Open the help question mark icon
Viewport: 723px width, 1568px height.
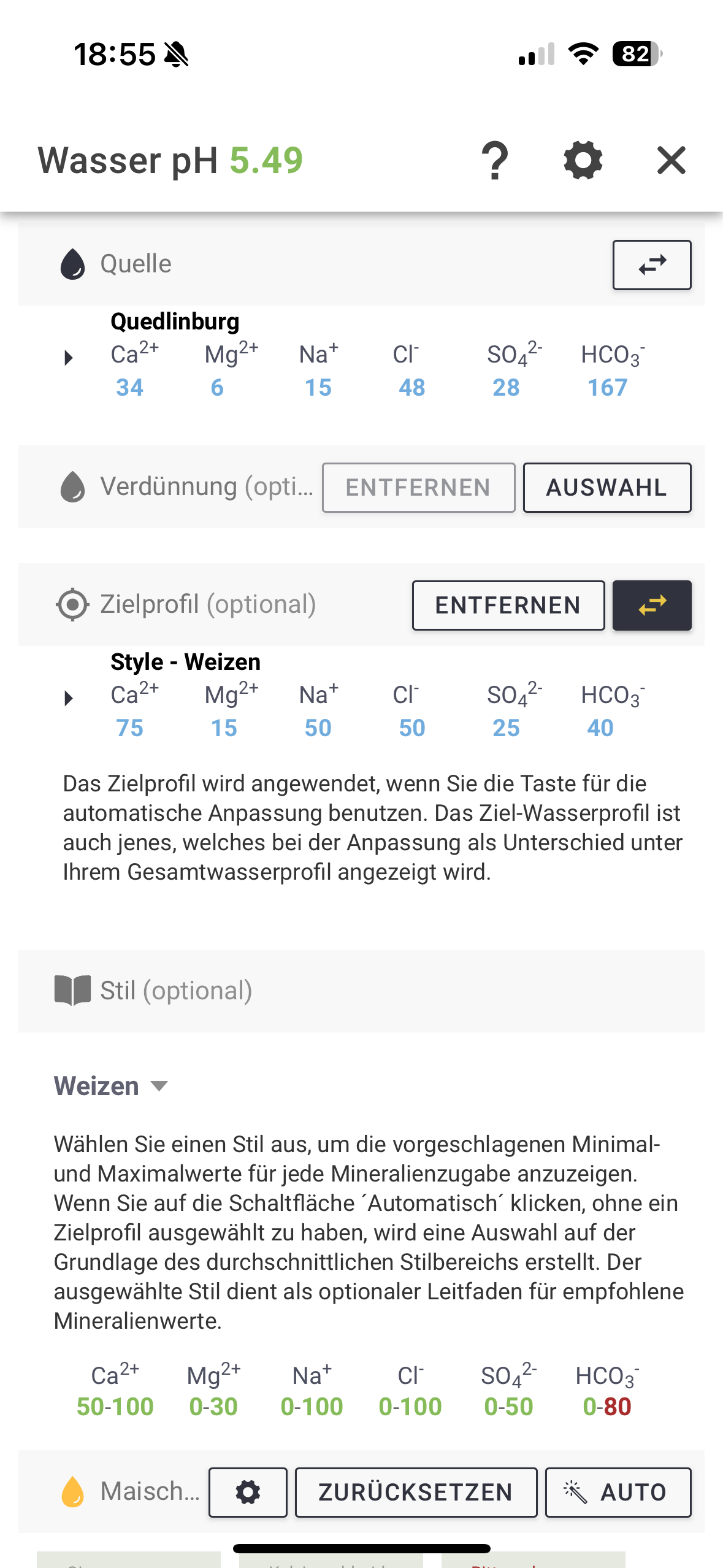pos(495,161)
